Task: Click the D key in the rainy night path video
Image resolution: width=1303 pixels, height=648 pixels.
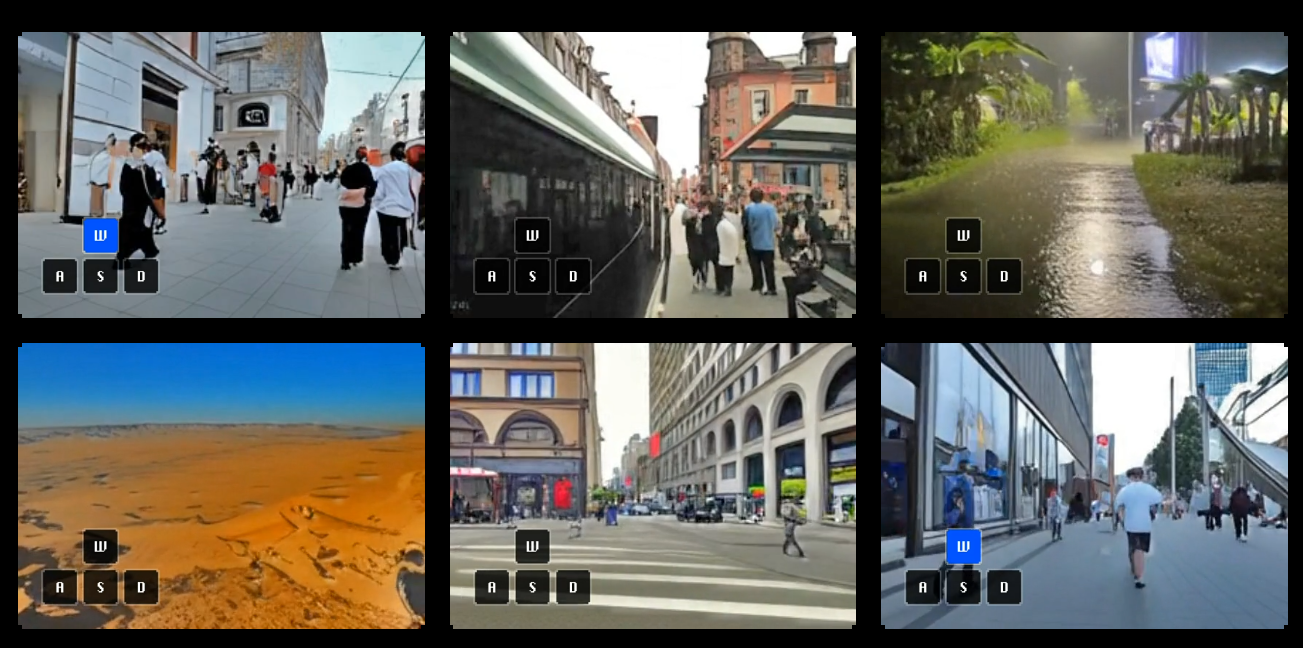Action: [1004, 276]
